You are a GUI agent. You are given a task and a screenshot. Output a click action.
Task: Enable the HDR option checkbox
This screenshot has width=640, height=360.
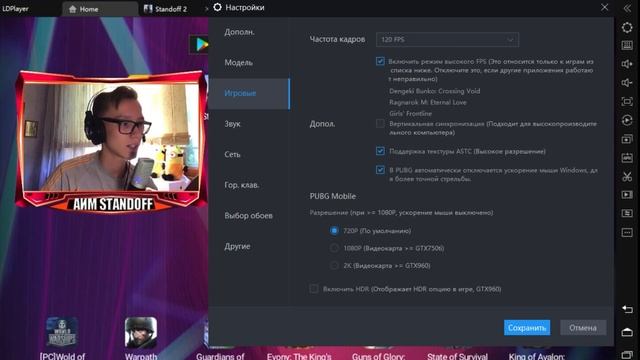(313, 289)
